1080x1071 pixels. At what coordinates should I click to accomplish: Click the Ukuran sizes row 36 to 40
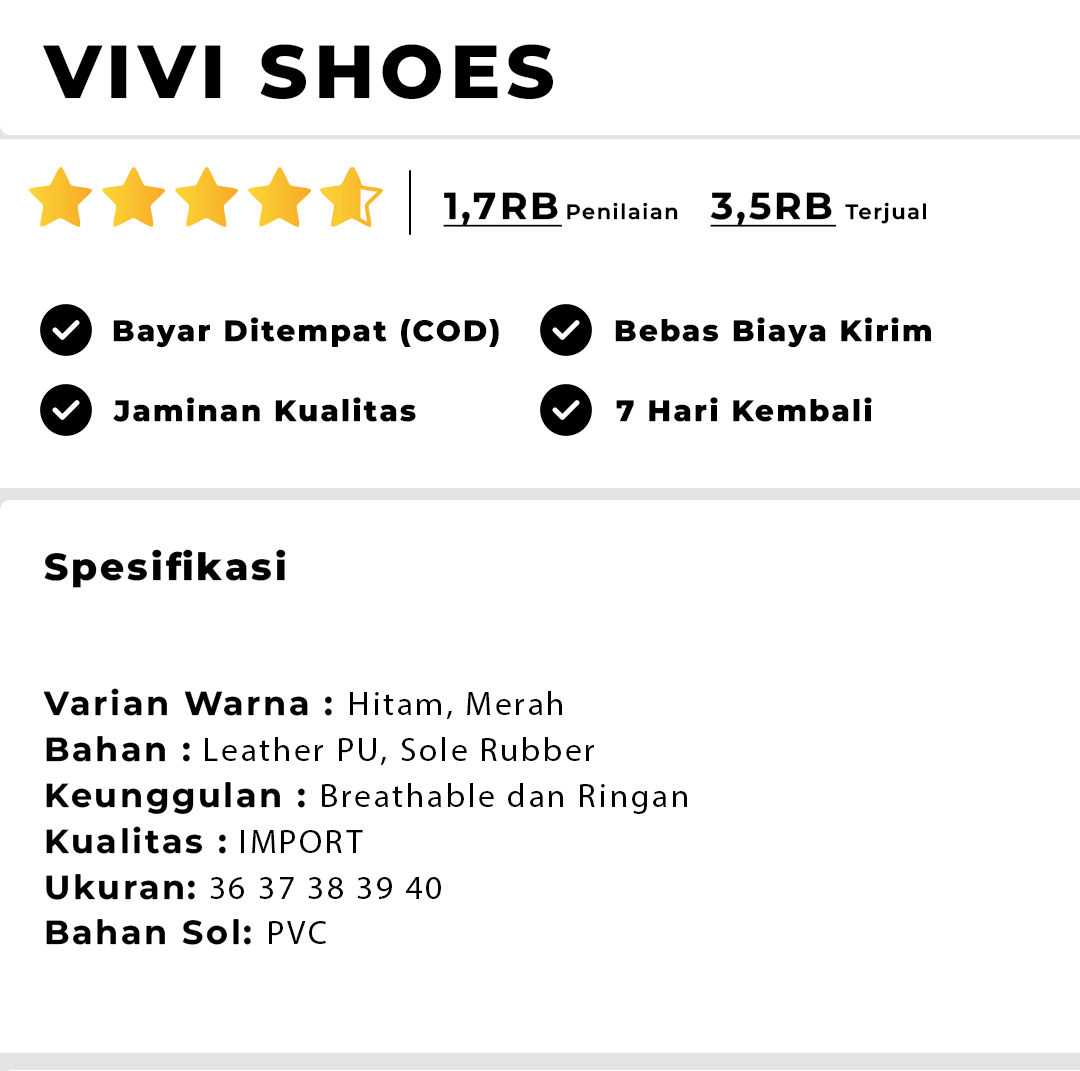243,888
